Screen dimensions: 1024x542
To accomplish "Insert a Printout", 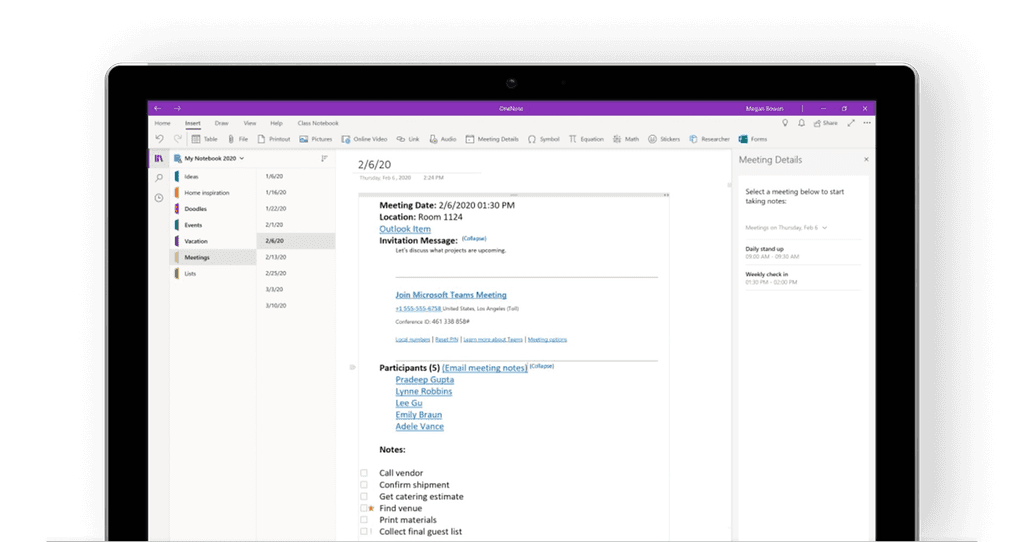I will click(274, 139).
